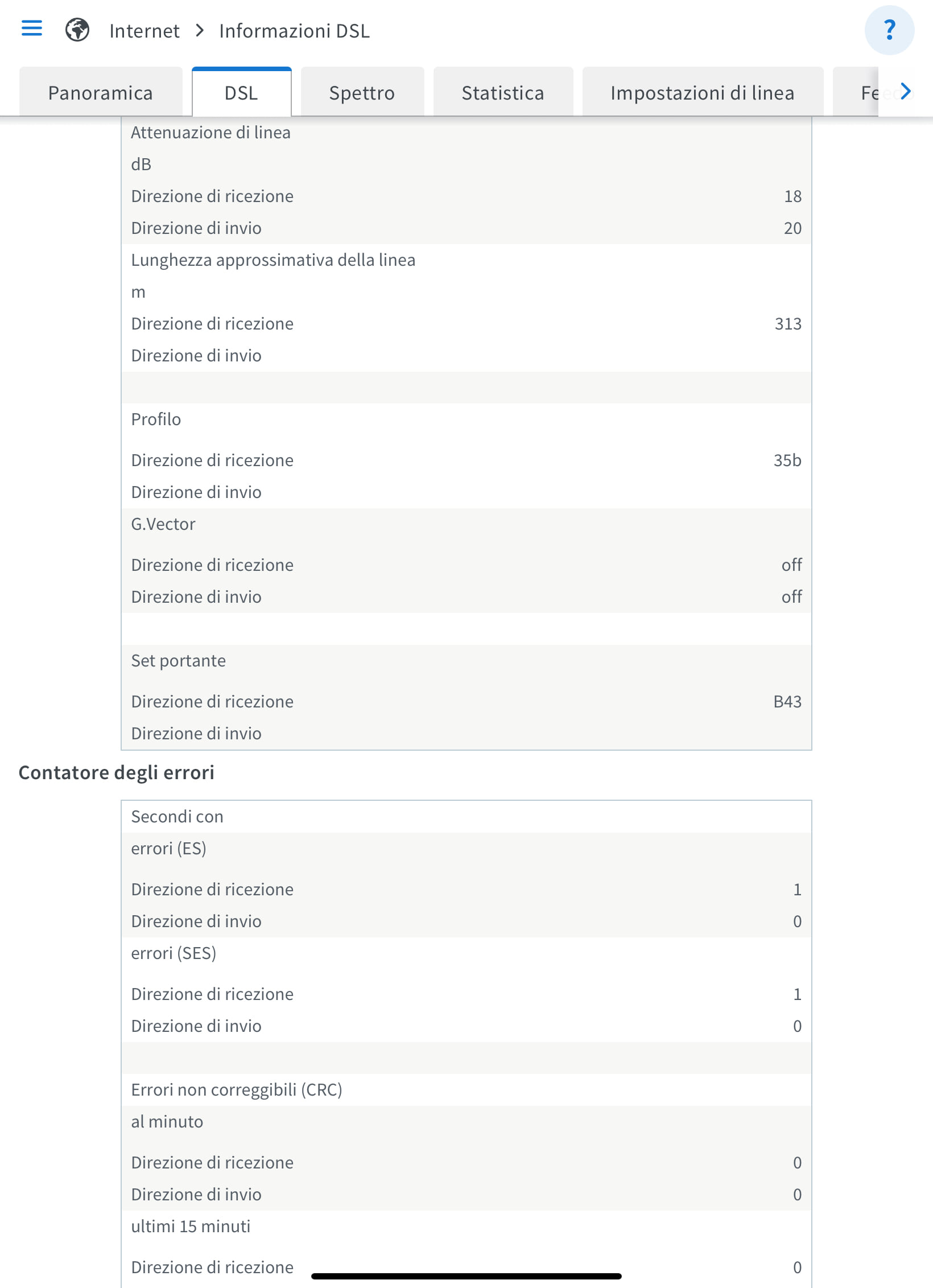The image size is (933, 1288).
Task: Click the Contatore degli errori heading
Action: point(117,773)
